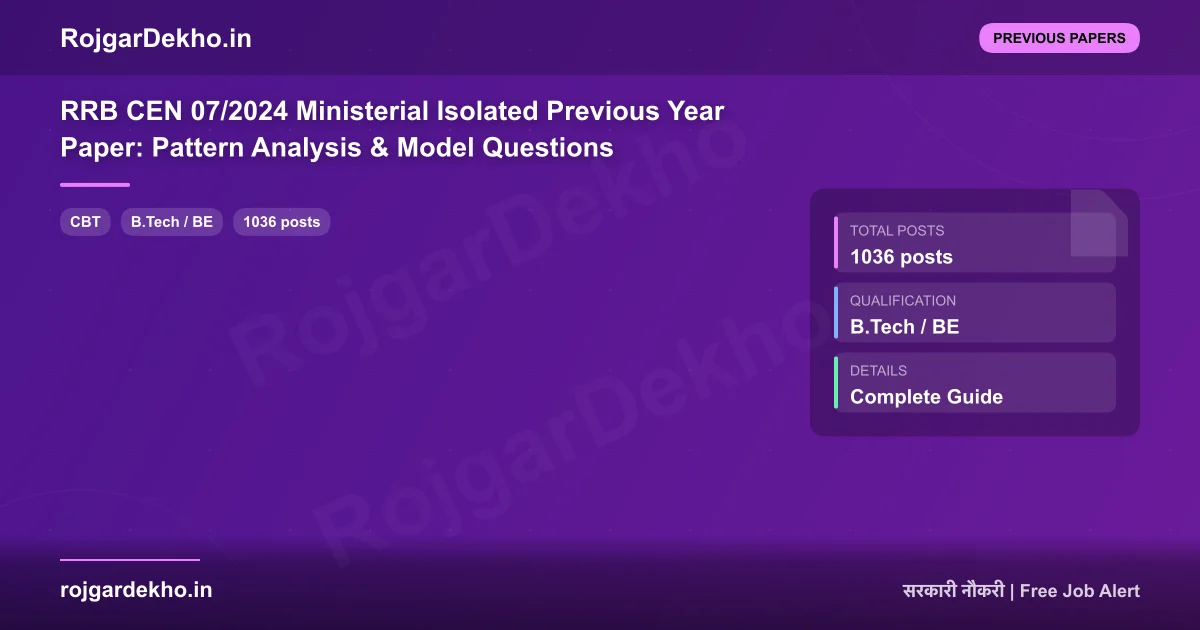
Task: Open the PREVIOUS PAPERS button
Action: click(1059, 38)
